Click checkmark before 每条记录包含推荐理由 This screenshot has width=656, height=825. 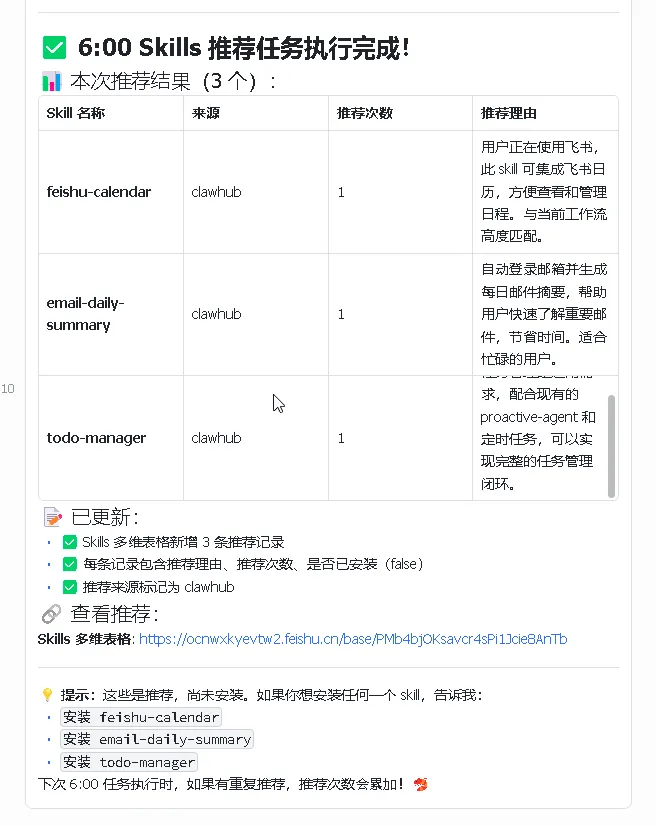click(x=69, y=564)
